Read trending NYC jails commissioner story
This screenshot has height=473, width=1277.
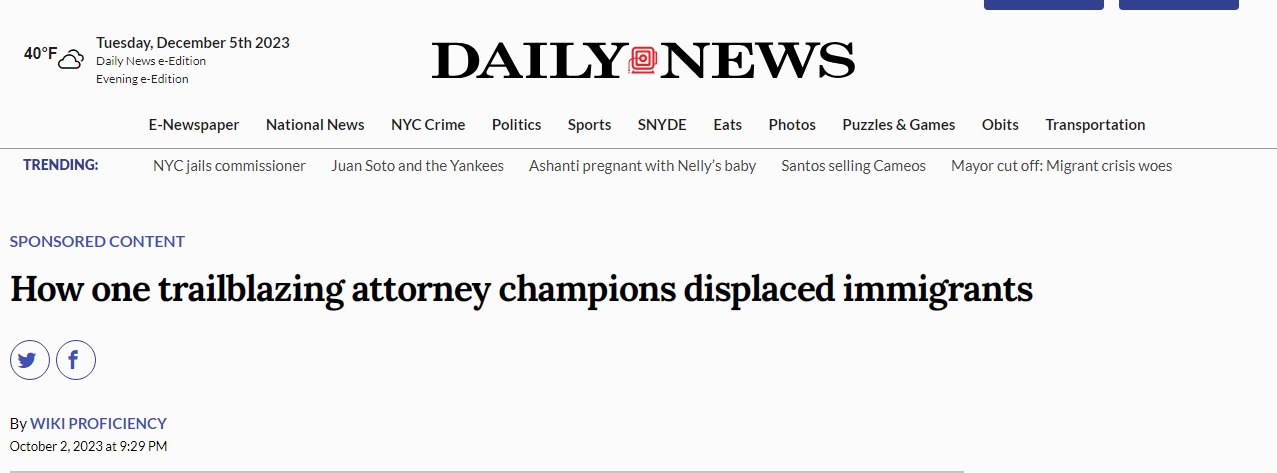tap(229, 166)
